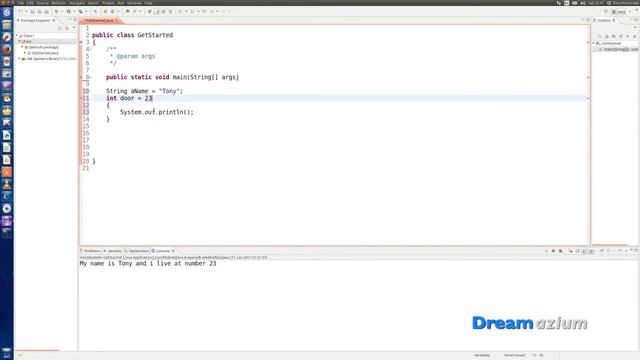Open the Run button dropdown arrow

pos(74,11)
